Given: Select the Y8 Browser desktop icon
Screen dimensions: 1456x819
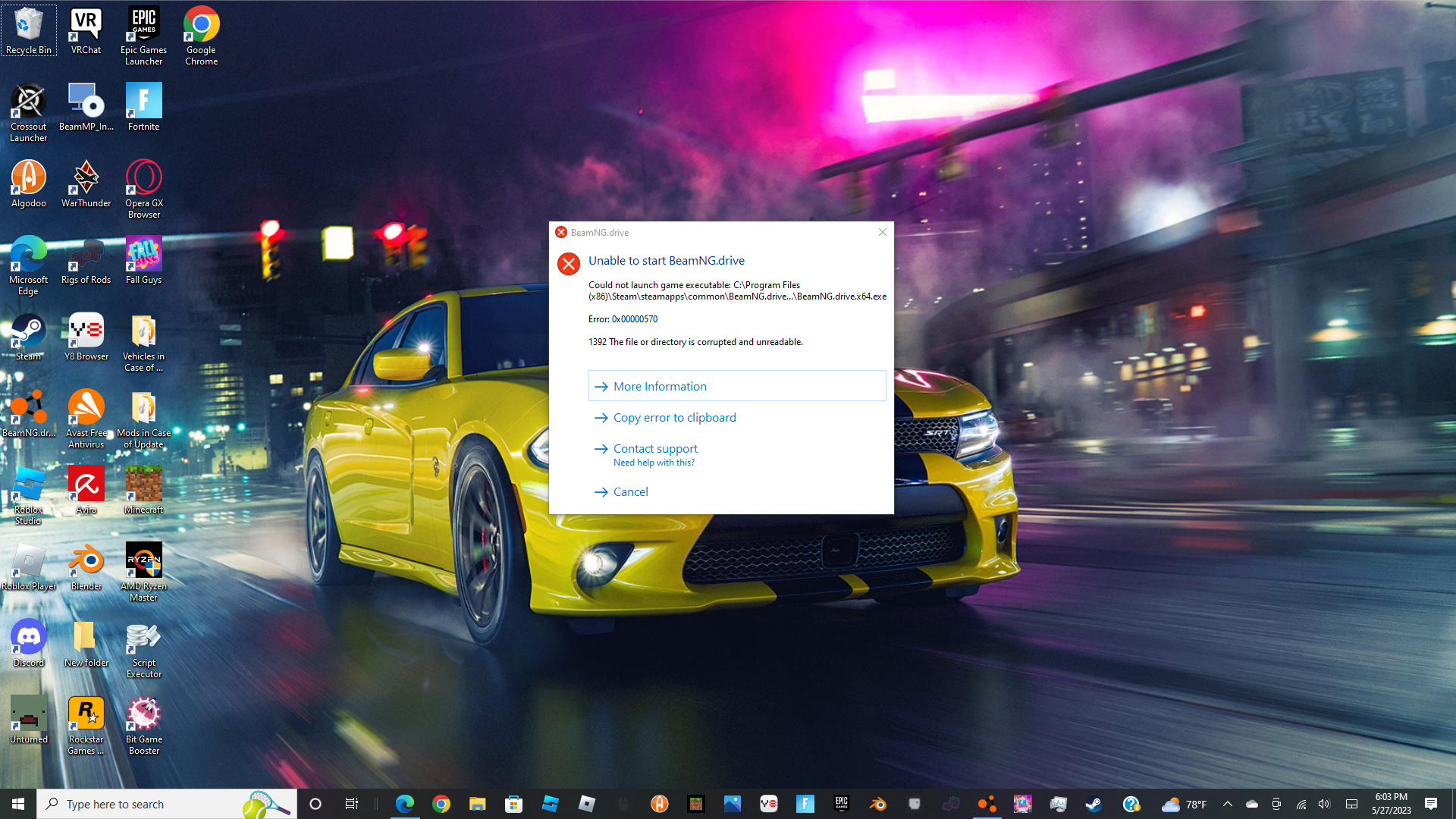Looking at the screenshot, I should [86, 337].
